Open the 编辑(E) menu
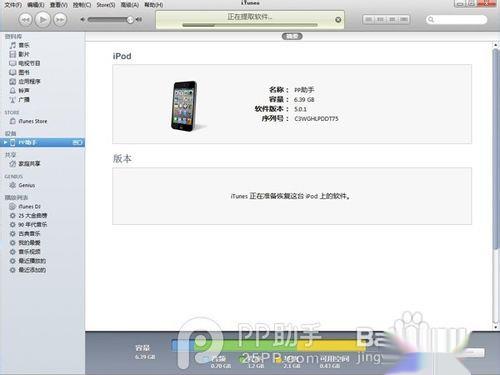The height and width of the screenshot is (375, 500). pos(35,5)
